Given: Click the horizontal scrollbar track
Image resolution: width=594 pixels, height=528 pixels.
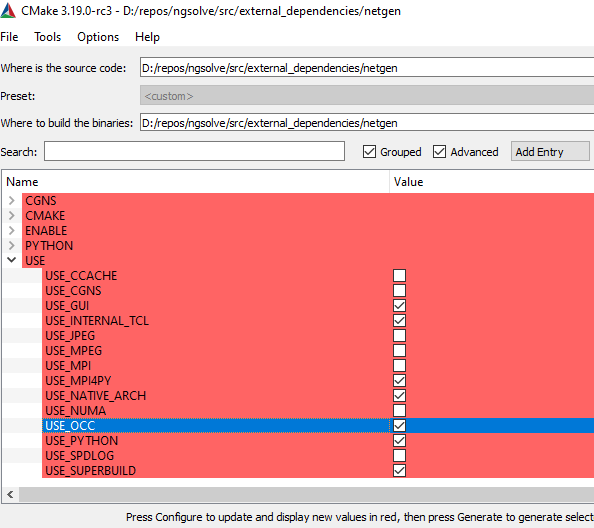Looking at the screenshot, I should (x=306, y=494).
